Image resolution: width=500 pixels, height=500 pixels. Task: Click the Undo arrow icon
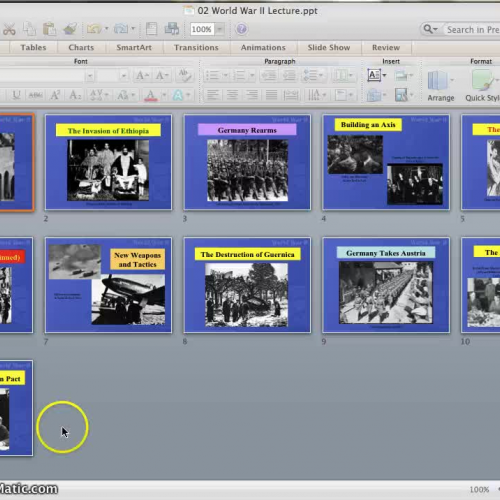(x=94, y=29)
